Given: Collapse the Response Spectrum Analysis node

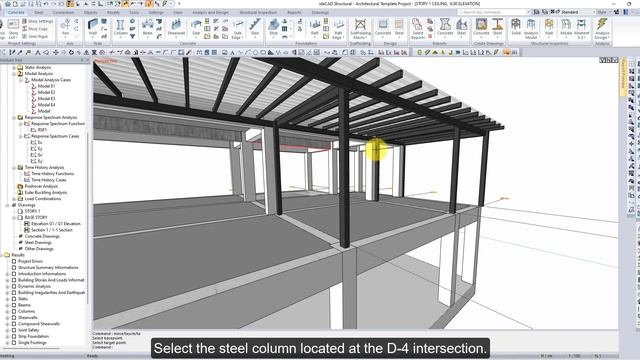Looking at the screenshot, I should [x=14, y=118].
